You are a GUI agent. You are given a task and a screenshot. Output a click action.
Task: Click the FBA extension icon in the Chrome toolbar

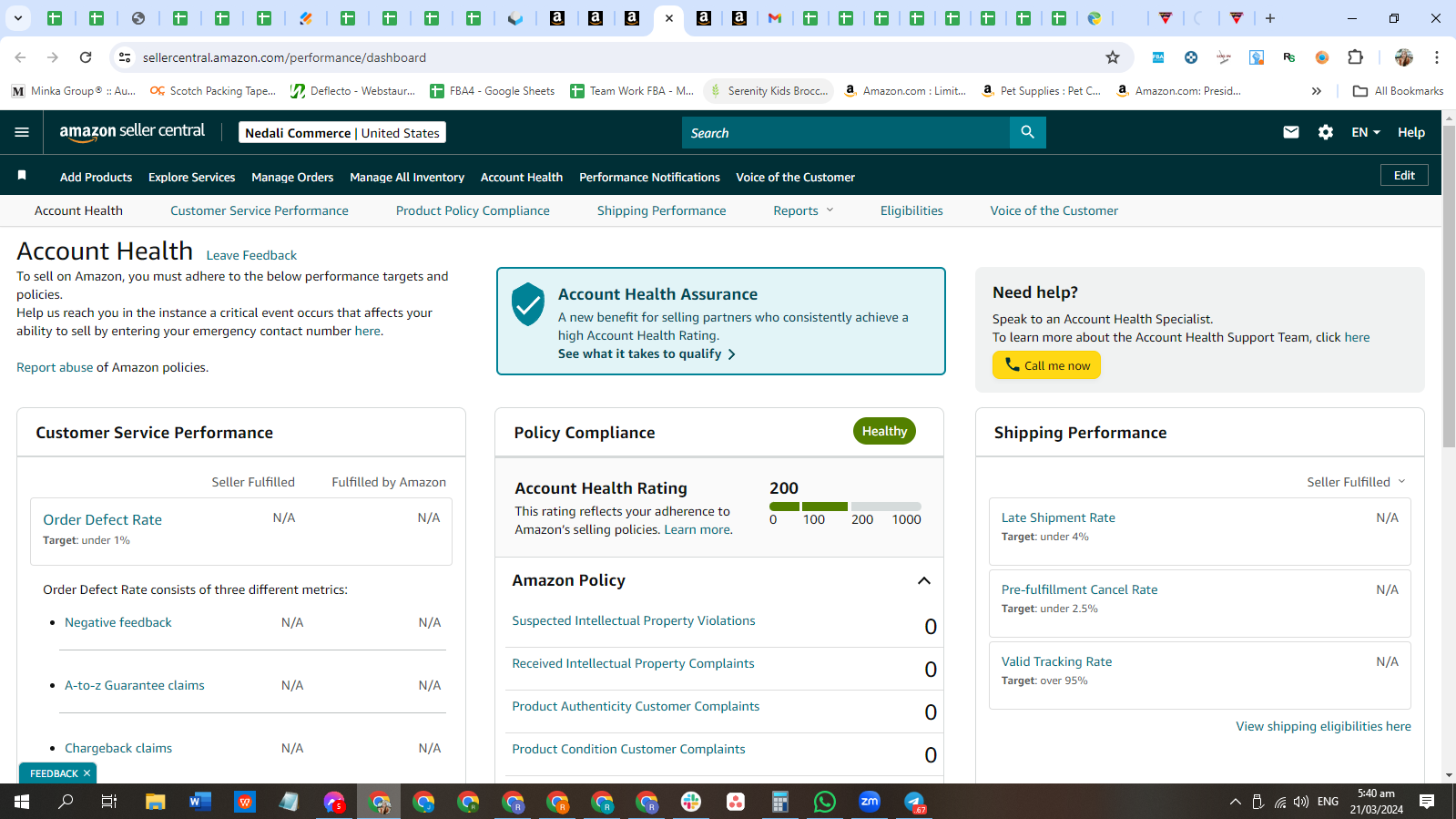point(1158,57)
